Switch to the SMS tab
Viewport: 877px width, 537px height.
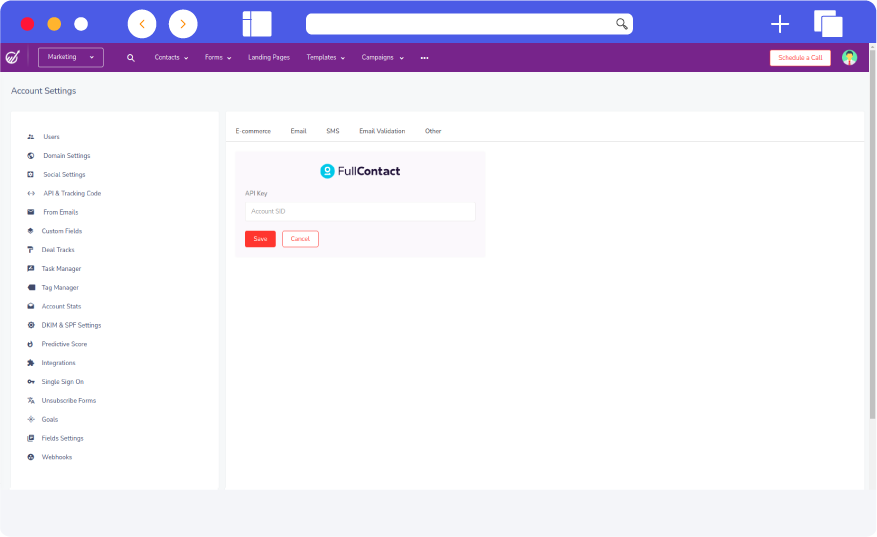(x=333, y=131)
